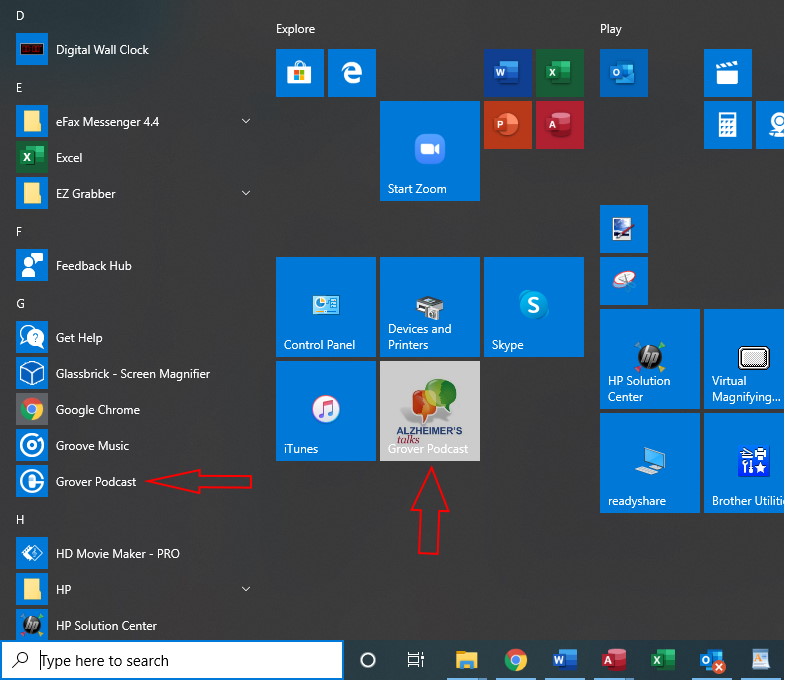Click the letter D section header
800x680 pixels.
[20, 15]
